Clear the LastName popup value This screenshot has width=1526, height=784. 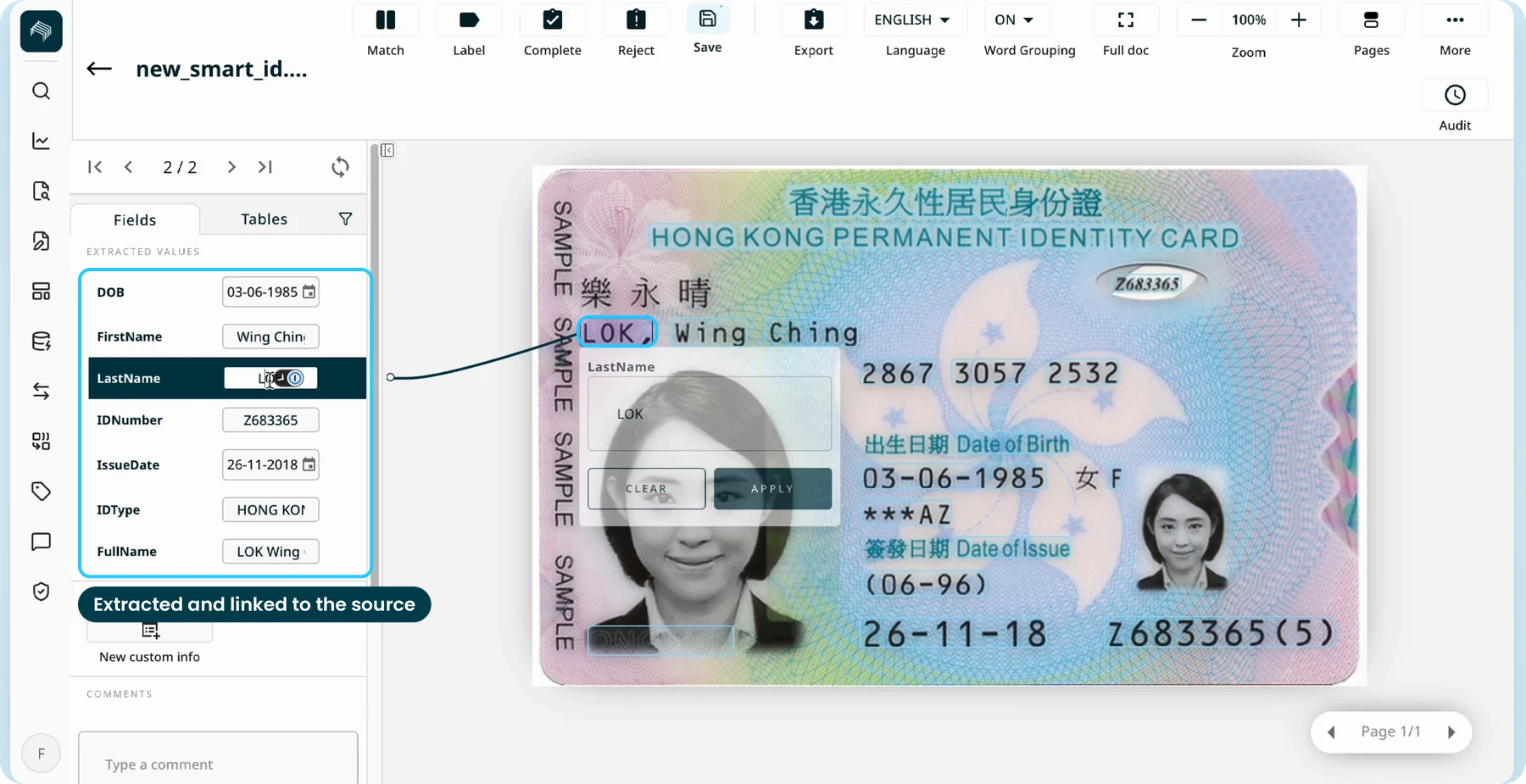coord(646,488)
